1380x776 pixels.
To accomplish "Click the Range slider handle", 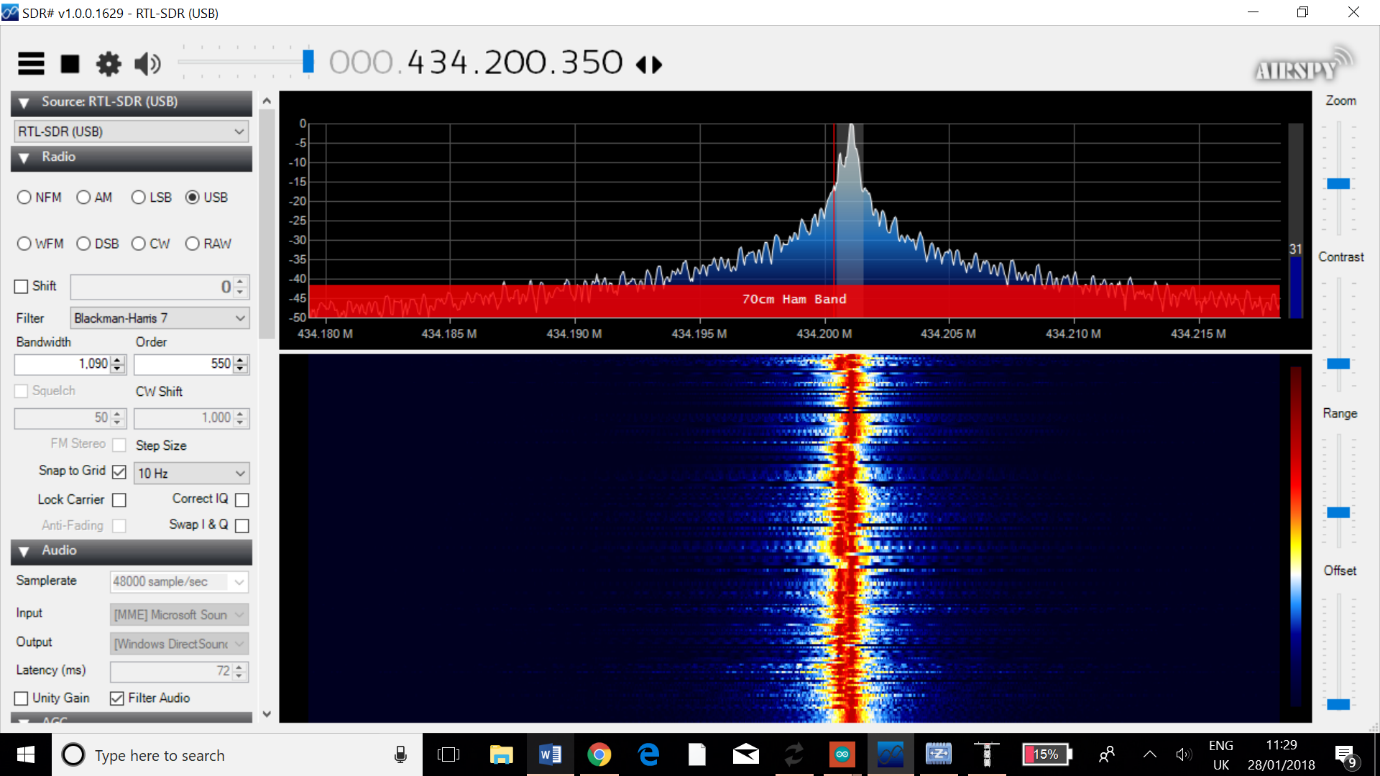I will coord(1338,512).
